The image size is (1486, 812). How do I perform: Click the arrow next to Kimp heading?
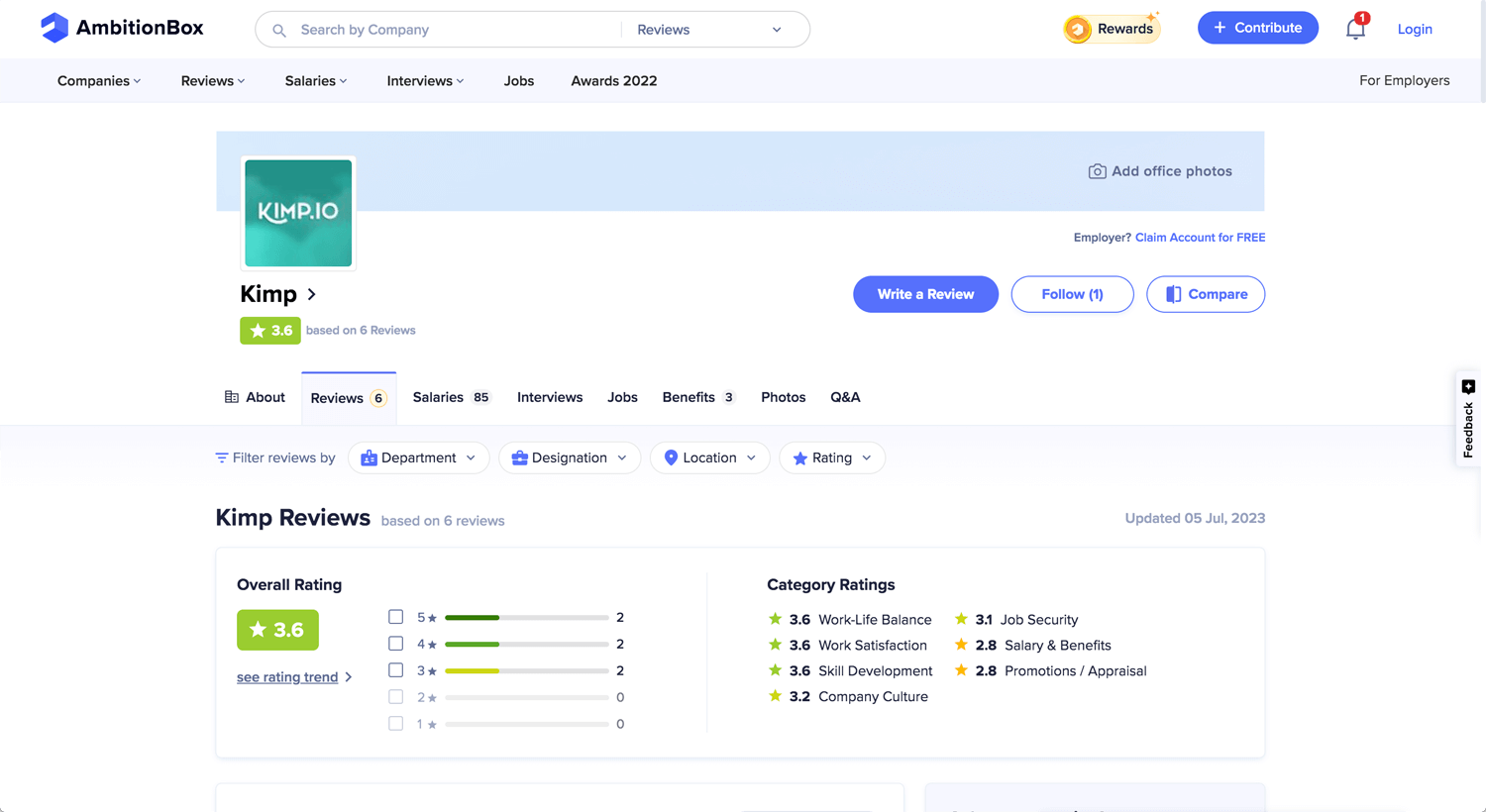coord(311,294)
